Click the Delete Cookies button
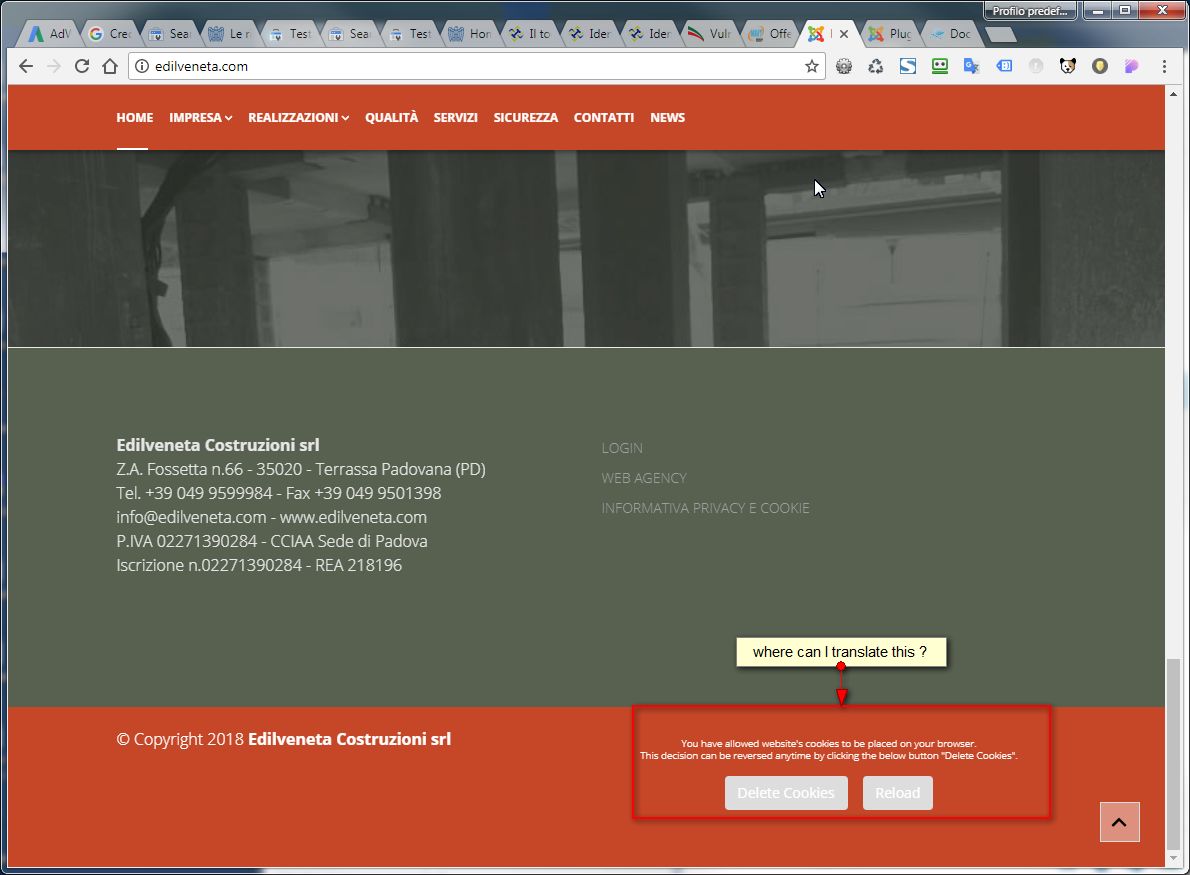 [x=785, y=793]
